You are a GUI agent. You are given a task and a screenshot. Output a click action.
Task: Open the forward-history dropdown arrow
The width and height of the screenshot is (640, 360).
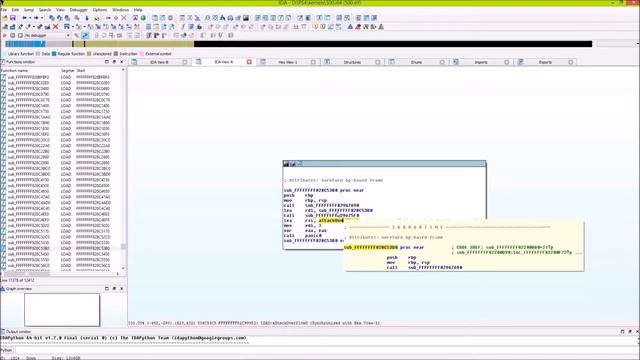click(x=41, y=18)
